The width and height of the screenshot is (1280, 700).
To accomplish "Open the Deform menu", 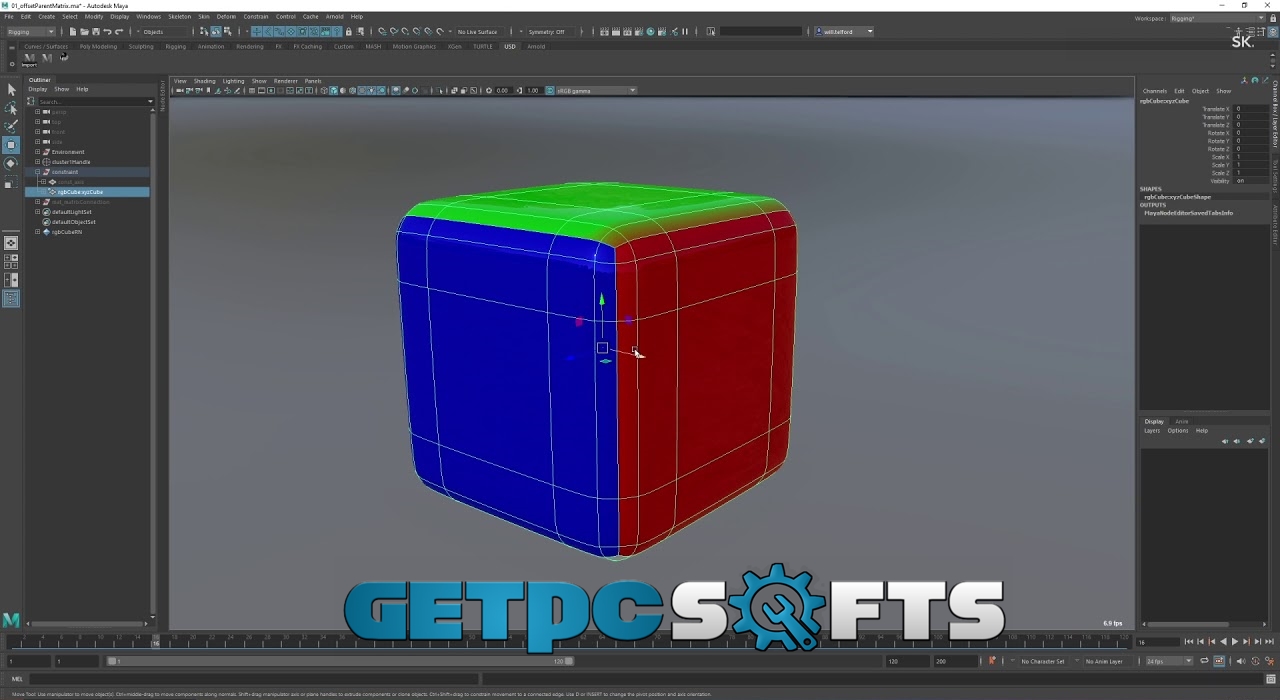I will [x=227, y=17].
